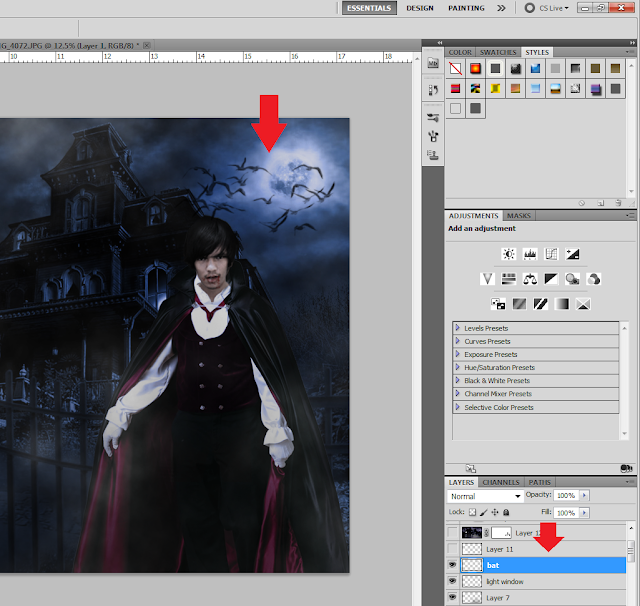Switch to the Masks tab
The width and height of the screenshot is (640, 606).
coord(519,215)
